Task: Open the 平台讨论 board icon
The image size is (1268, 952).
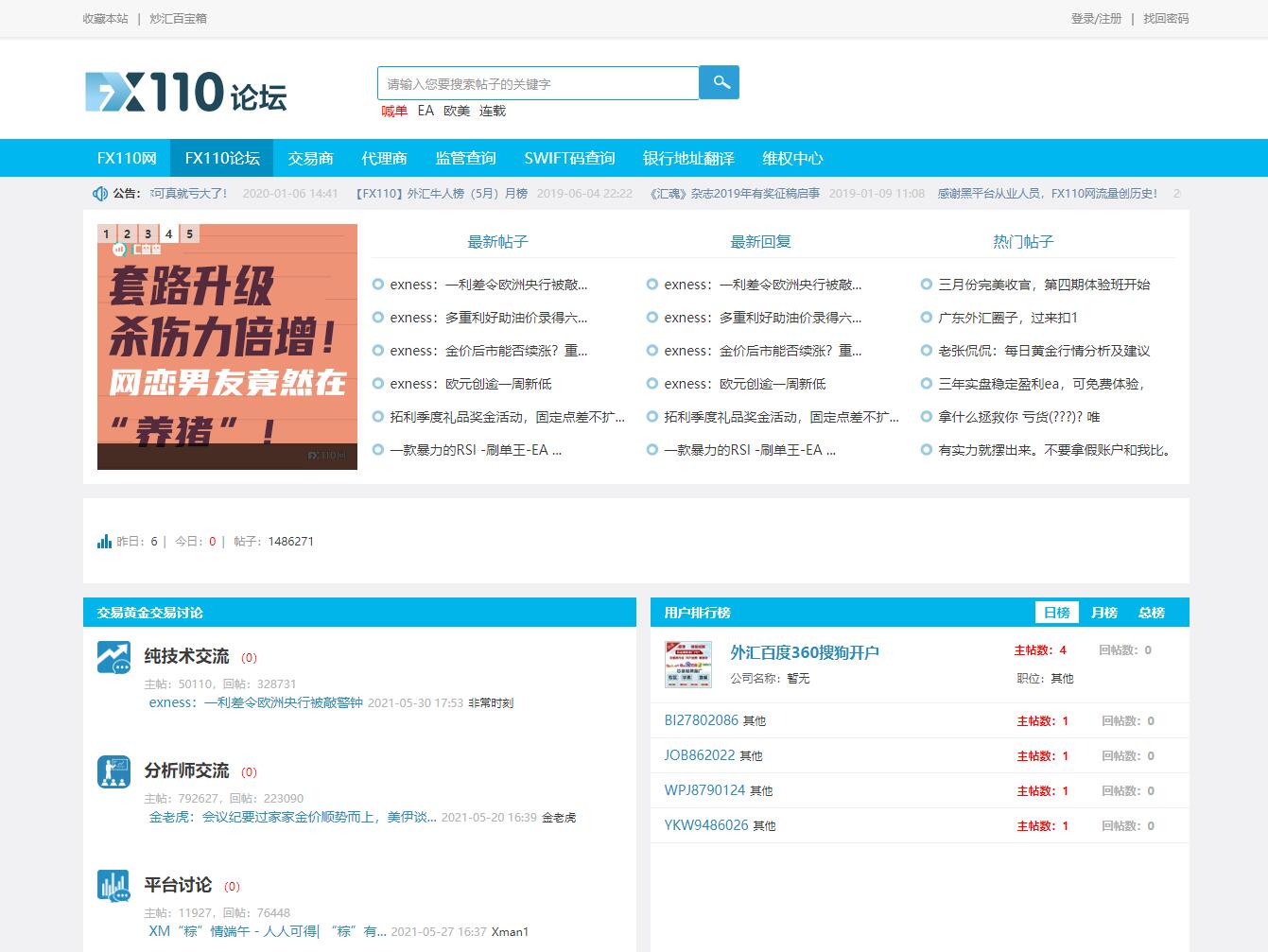Action: (x=113, y=886)
